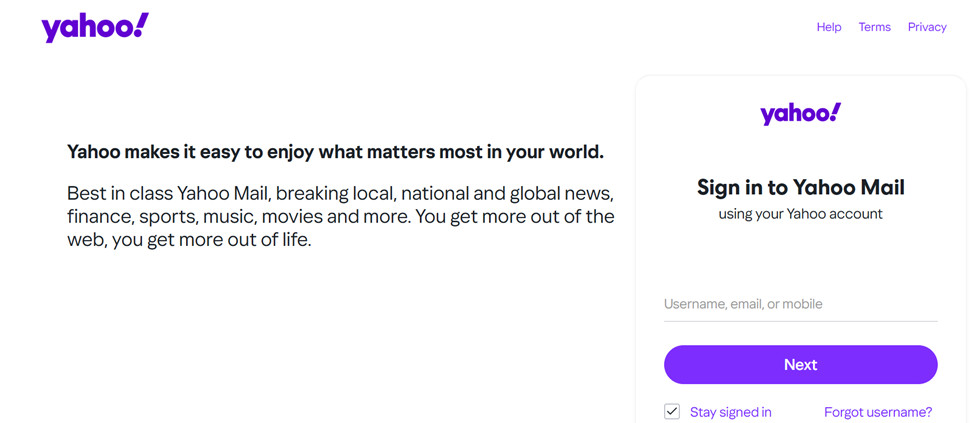
Task: Click the 'Best in class Yahoo Mail' paragraph
Action: (340, 192)
